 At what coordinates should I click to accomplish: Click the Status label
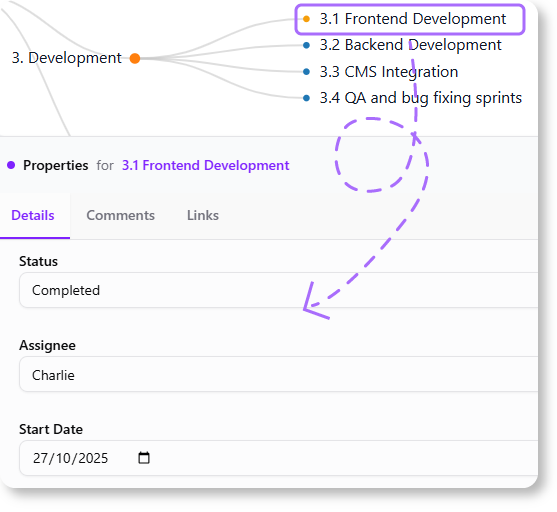(38, 262)
